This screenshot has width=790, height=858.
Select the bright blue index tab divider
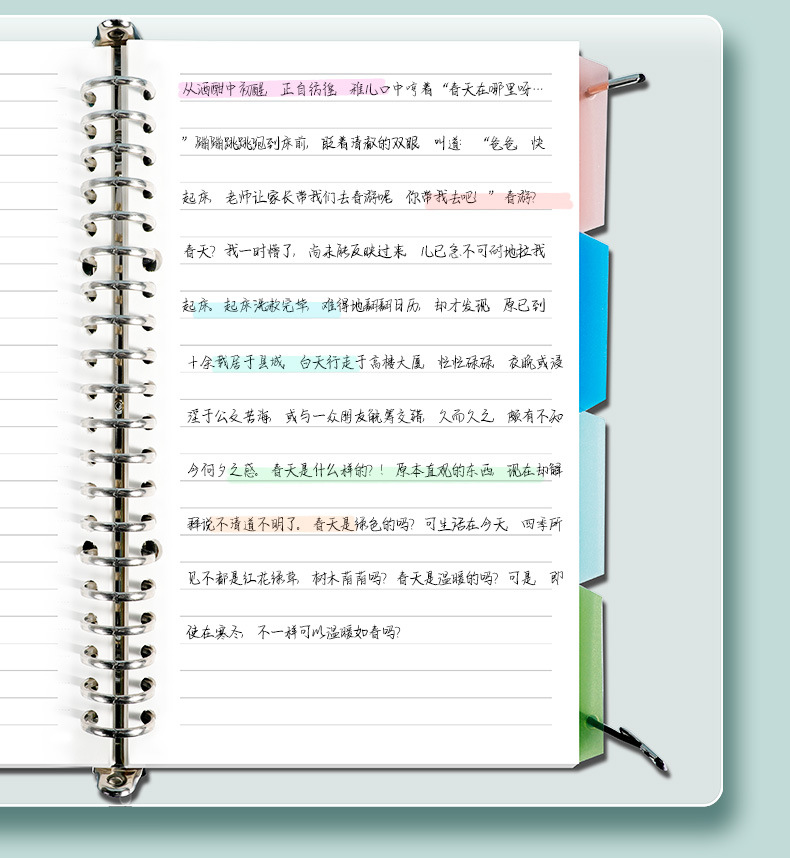pos(594,323)
